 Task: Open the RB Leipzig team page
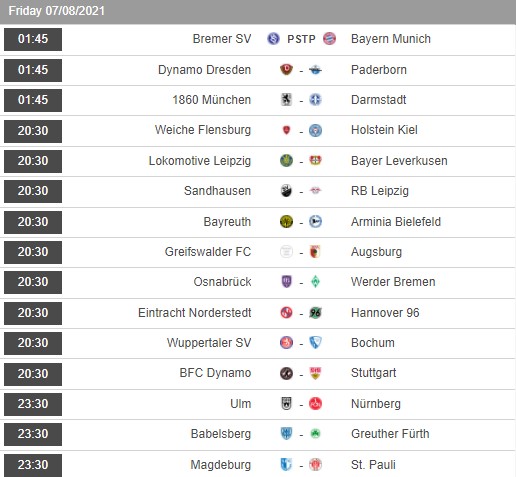(380, 191)
